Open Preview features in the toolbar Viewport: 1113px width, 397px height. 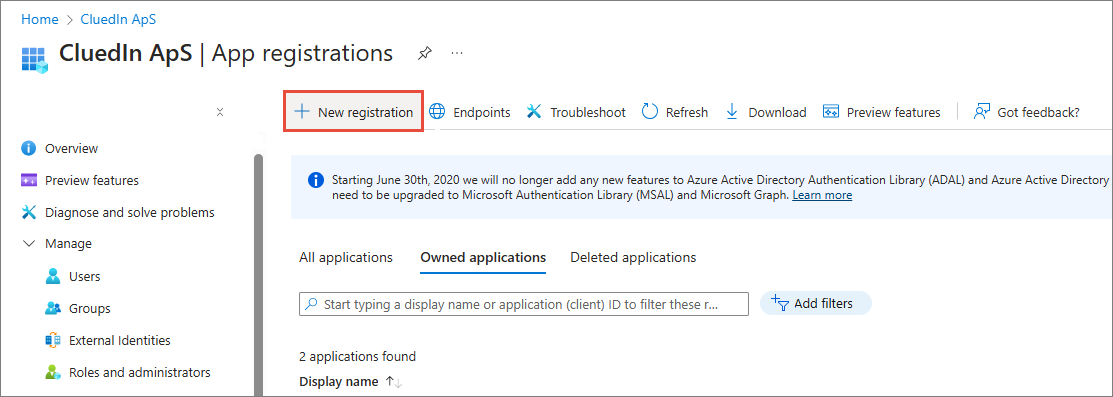click(881, 112)
